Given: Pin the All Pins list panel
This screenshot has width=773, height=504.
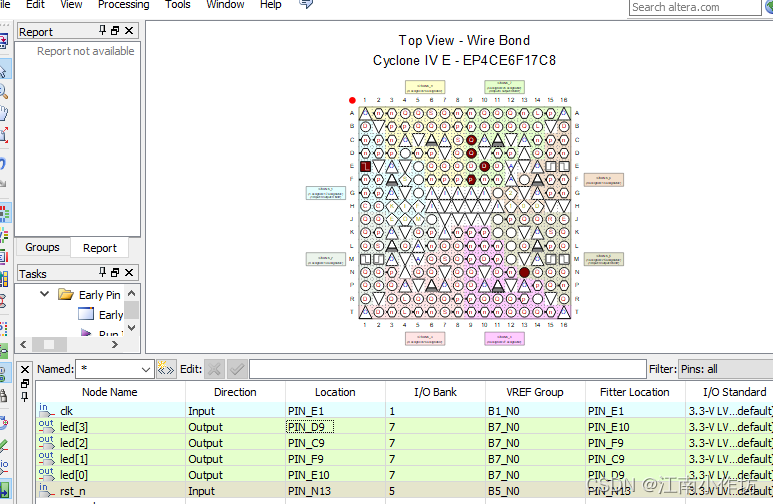Looking at the screenshot, I should (x=25, y=397).
